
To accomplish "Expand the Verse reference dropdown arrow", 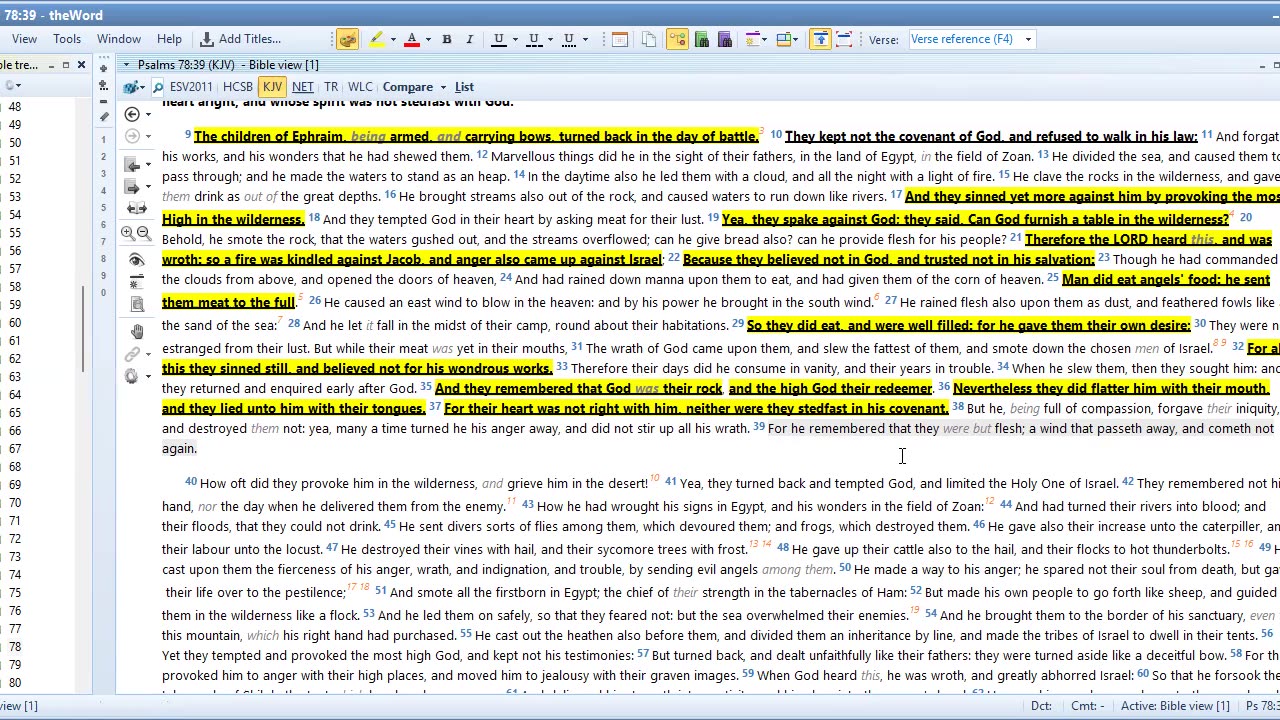I will (1028, 39).
